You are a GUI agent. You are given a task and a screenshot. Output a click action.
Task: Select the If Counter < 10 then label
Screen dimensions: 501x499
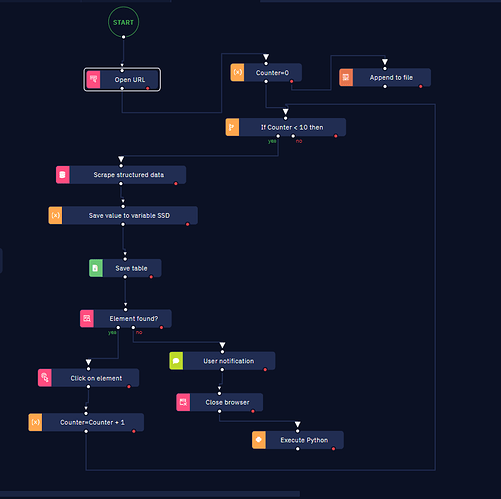[292, 127]
